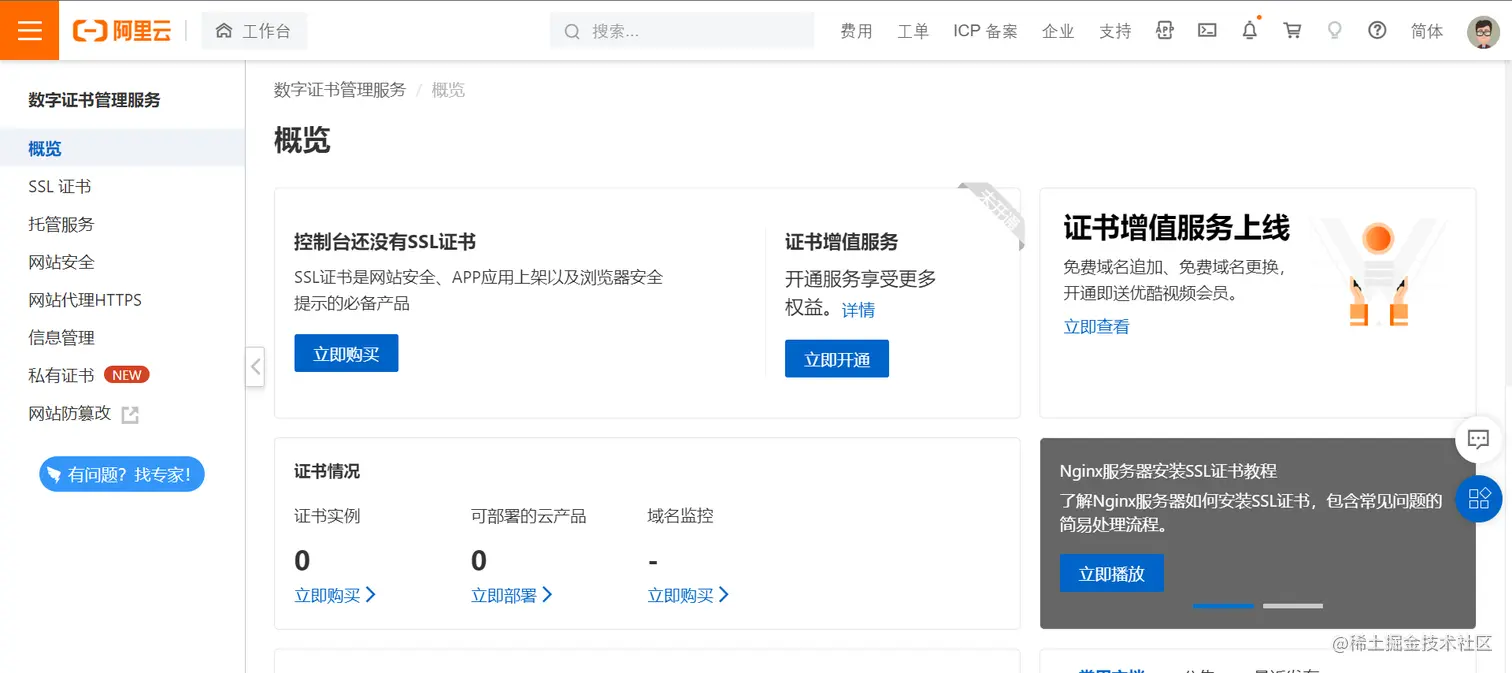Open notifications bell icon
Screen dimensions: 1512x673
(x=1250, y=30)
